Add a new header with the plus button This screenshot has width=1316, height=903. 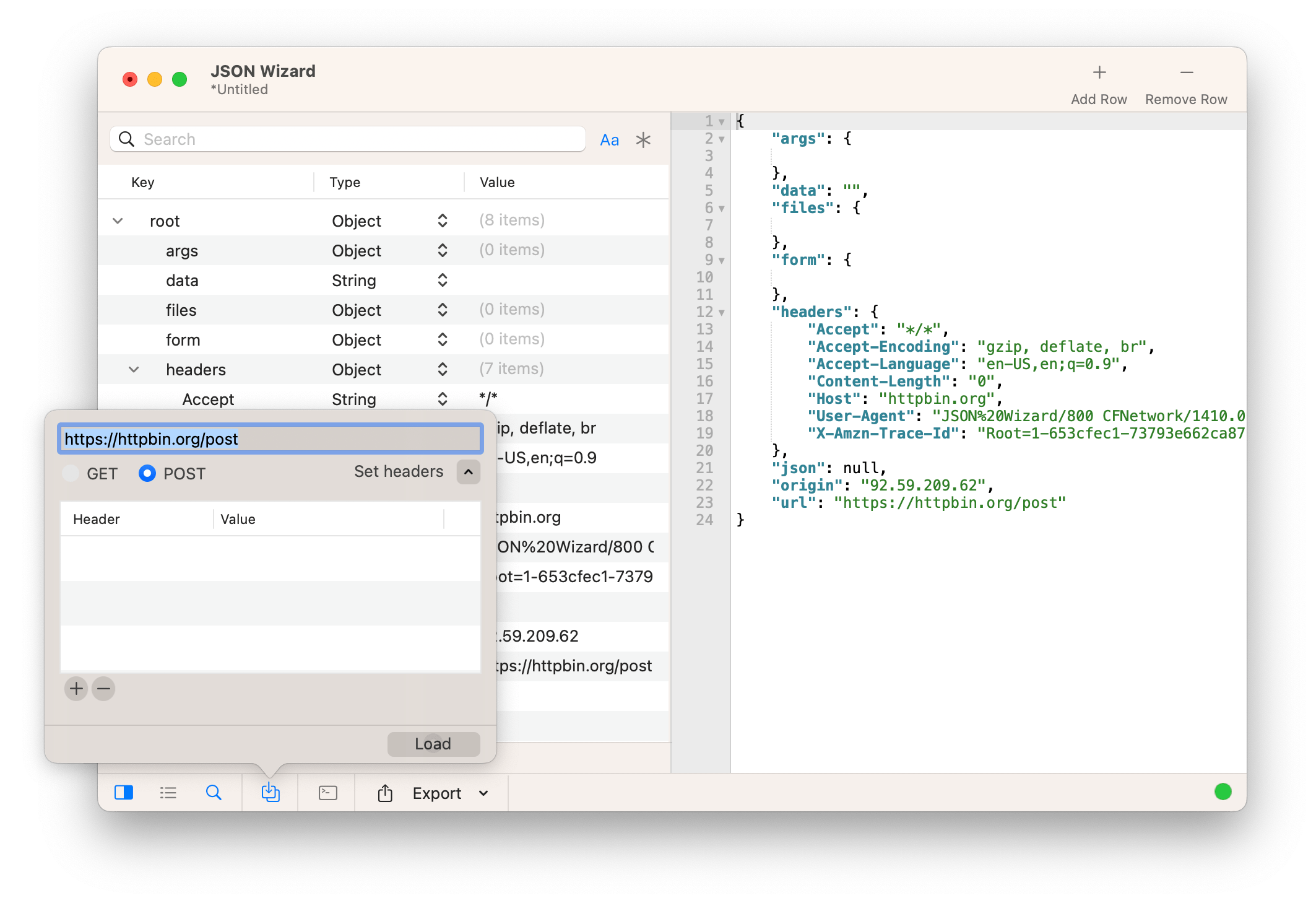coord(76,688)
